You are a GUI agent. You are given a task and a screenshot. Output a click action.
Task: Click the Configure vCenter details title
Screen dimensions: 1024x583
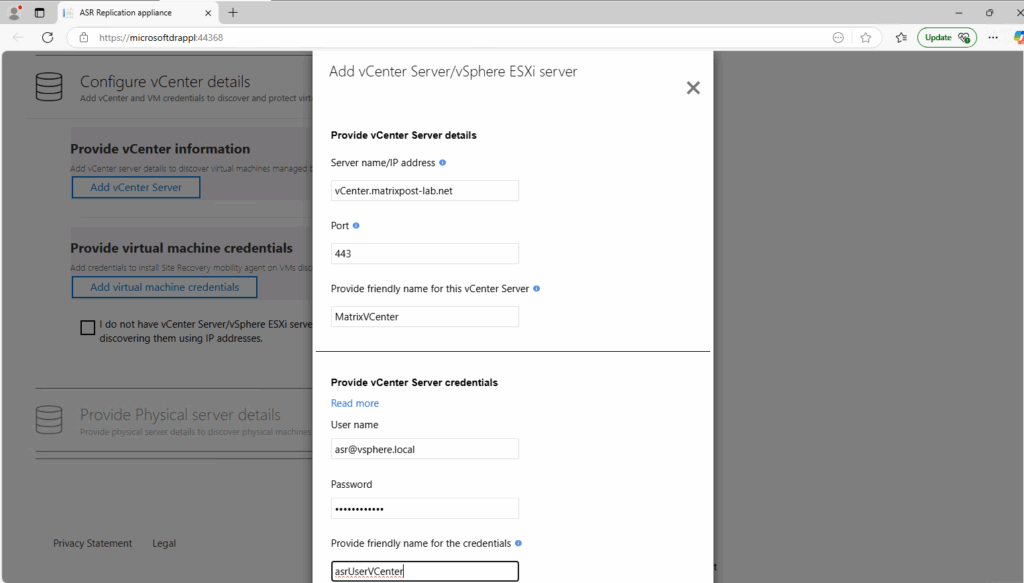(x=165, y=82)
